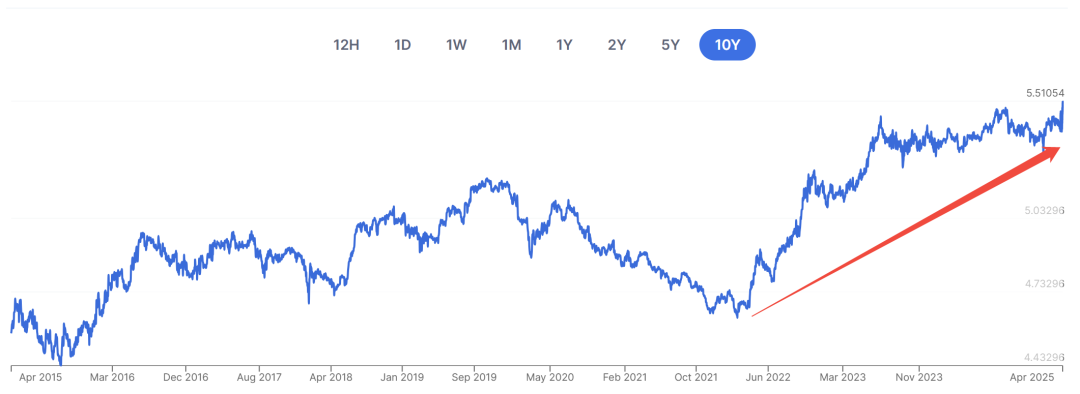The height and width of the screenshot is (394, 1080).
Task: Click the Mar 2016 axis label
Action: [114, 378]
